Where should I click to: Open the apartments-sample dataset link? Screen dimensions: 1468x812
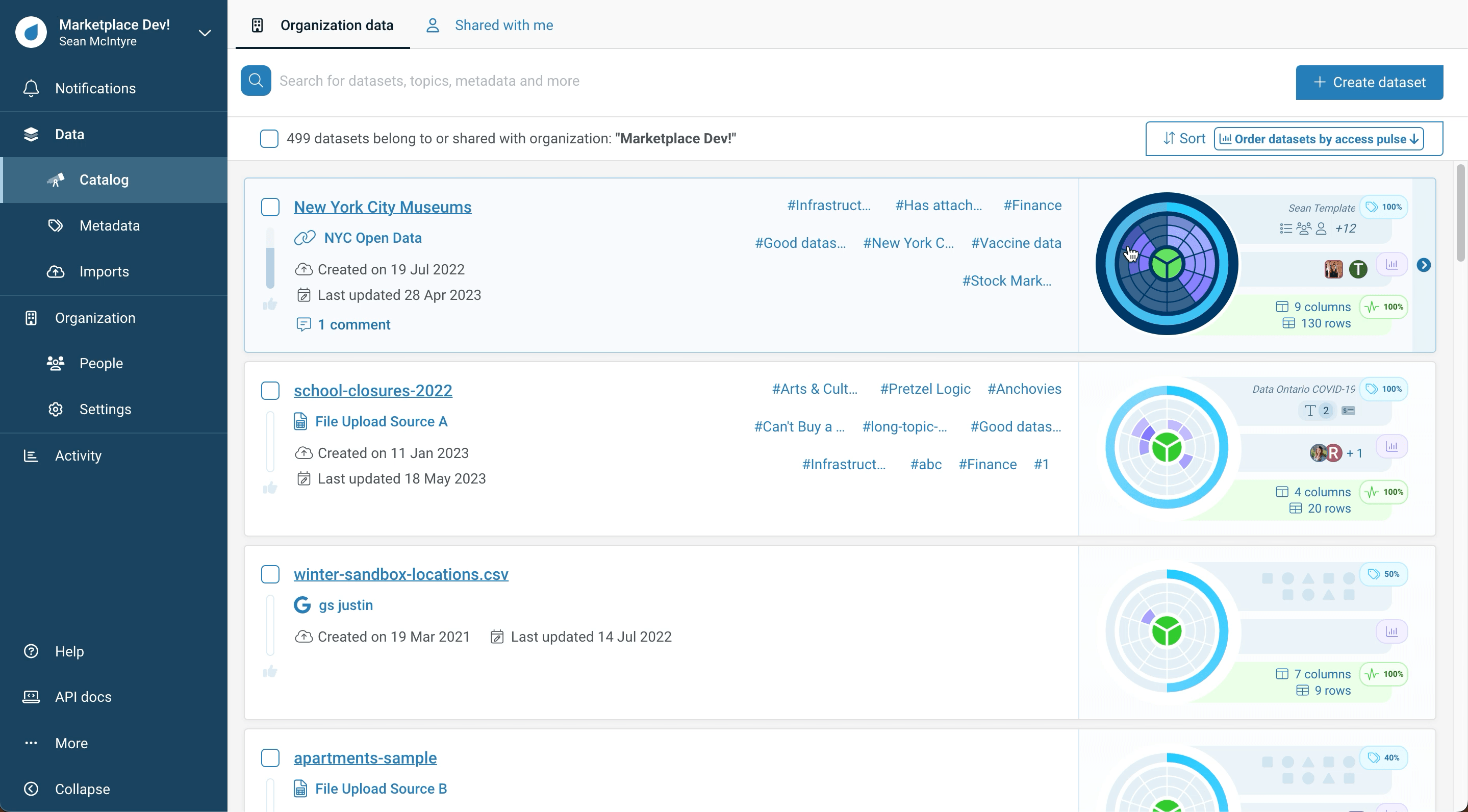click(x=365, y=758)
